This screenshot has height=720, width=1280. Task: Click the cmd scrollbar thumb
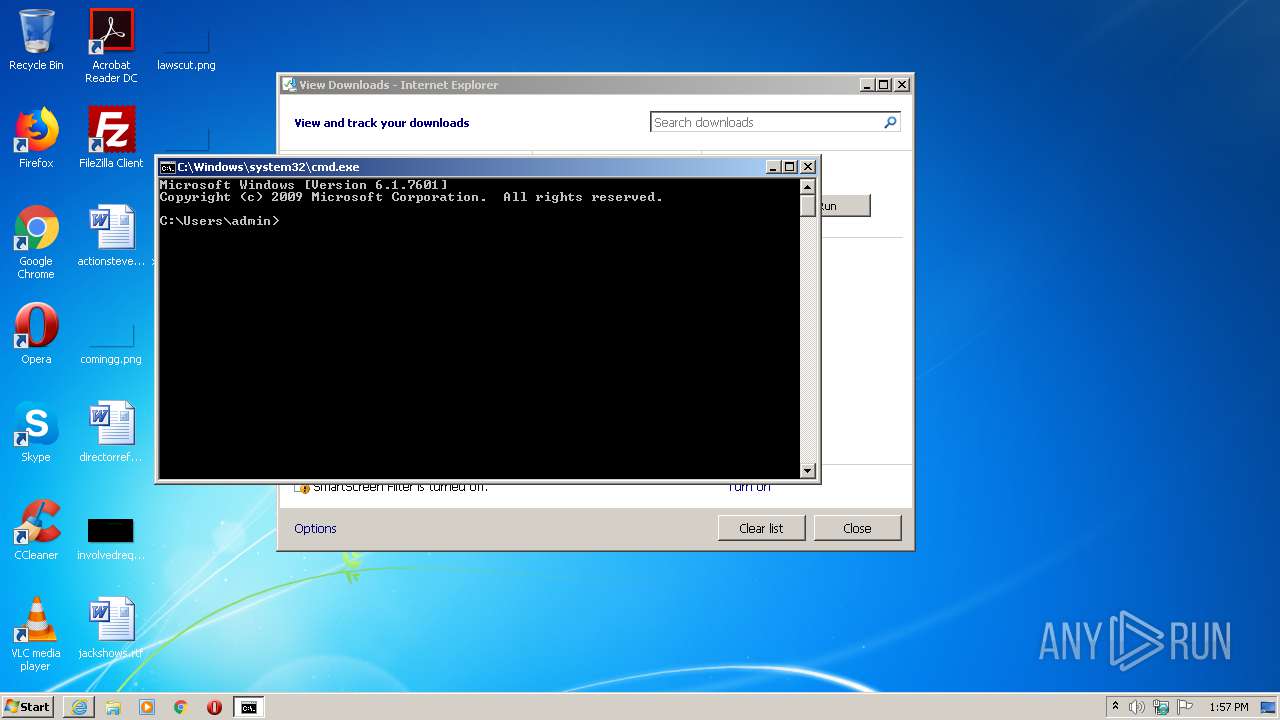[x=808, y=205]
